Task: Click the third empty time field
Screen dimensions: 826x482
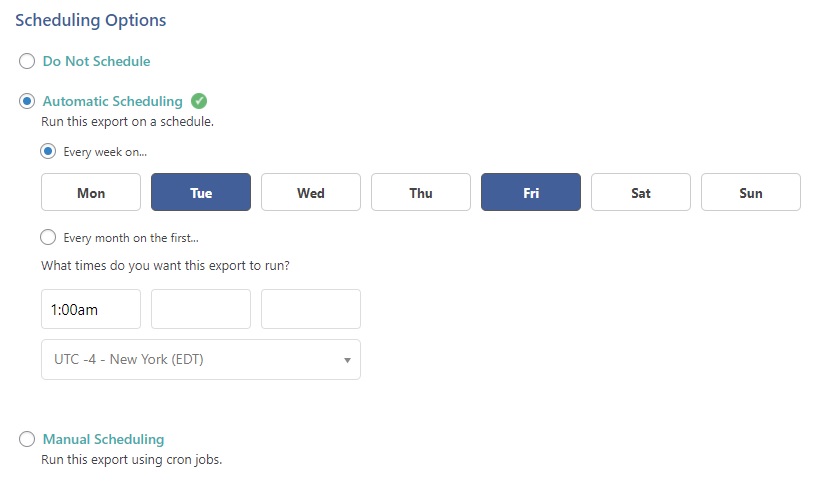Action: pos(311,309)
